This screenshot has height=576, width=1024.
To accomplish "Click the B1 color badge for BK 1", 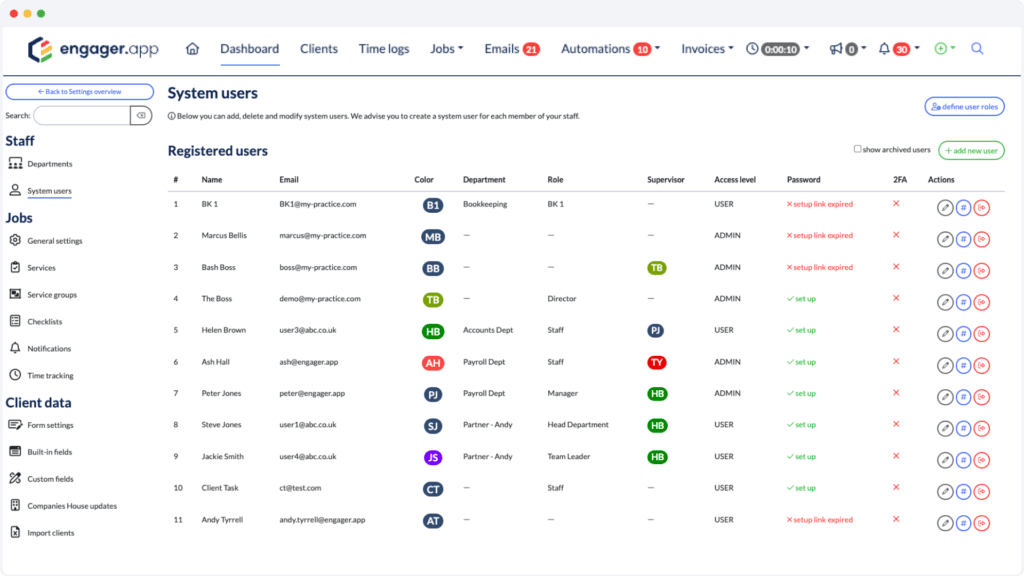I will (432, 205).
